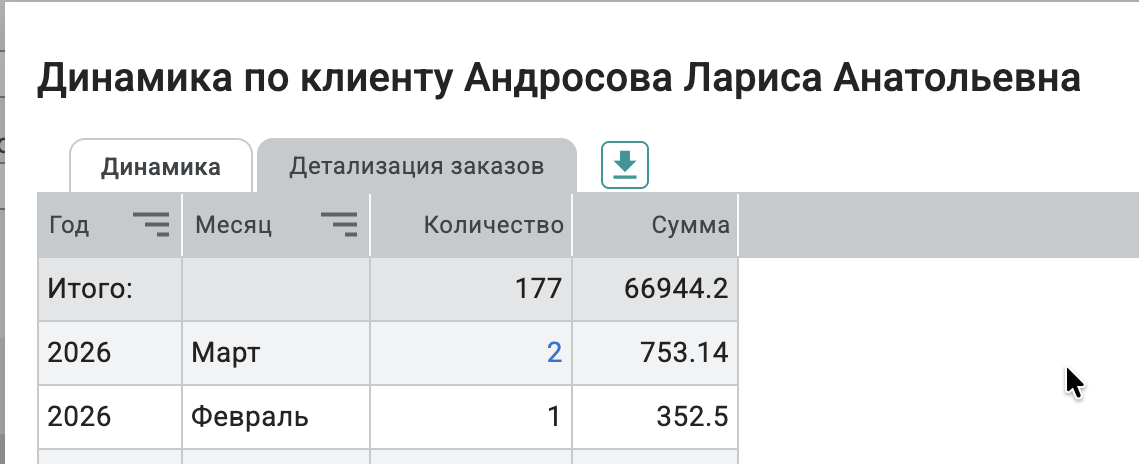1139x464 pixels.
Task: Sort by the Сумма column header
Action: [690, 225]
